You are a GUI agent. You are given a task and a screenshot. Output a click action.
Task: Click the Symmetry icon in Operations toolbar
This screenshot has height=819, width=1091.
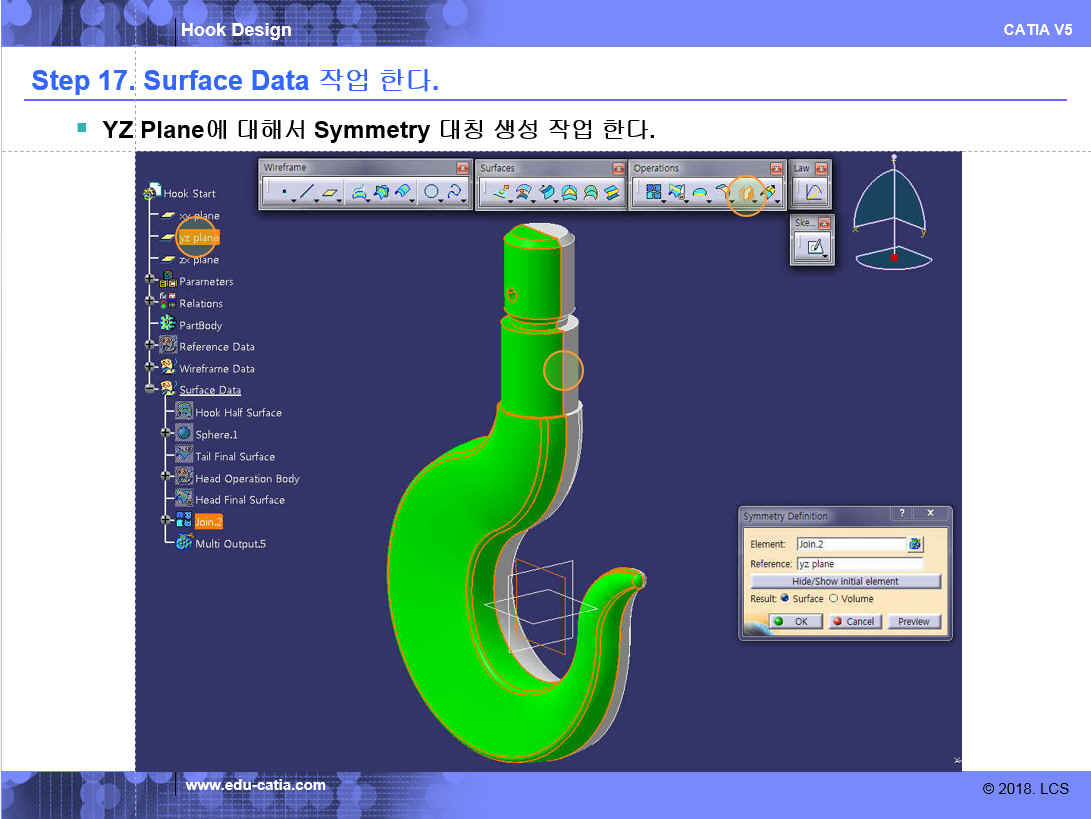(x=745, y=192)
